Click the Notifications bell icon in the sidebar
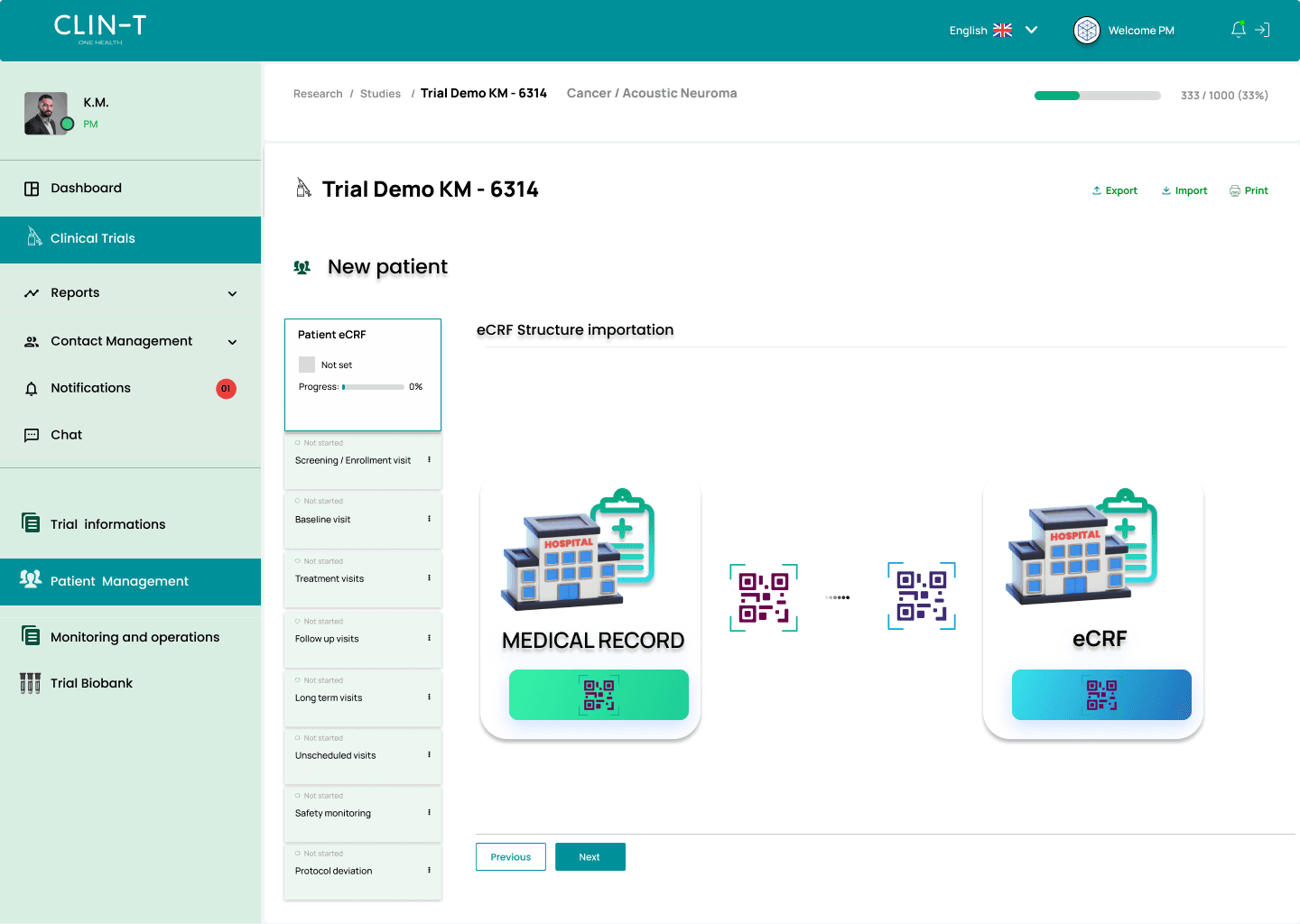This screenshot has height=924, width=1300. [x=32, y=389]
